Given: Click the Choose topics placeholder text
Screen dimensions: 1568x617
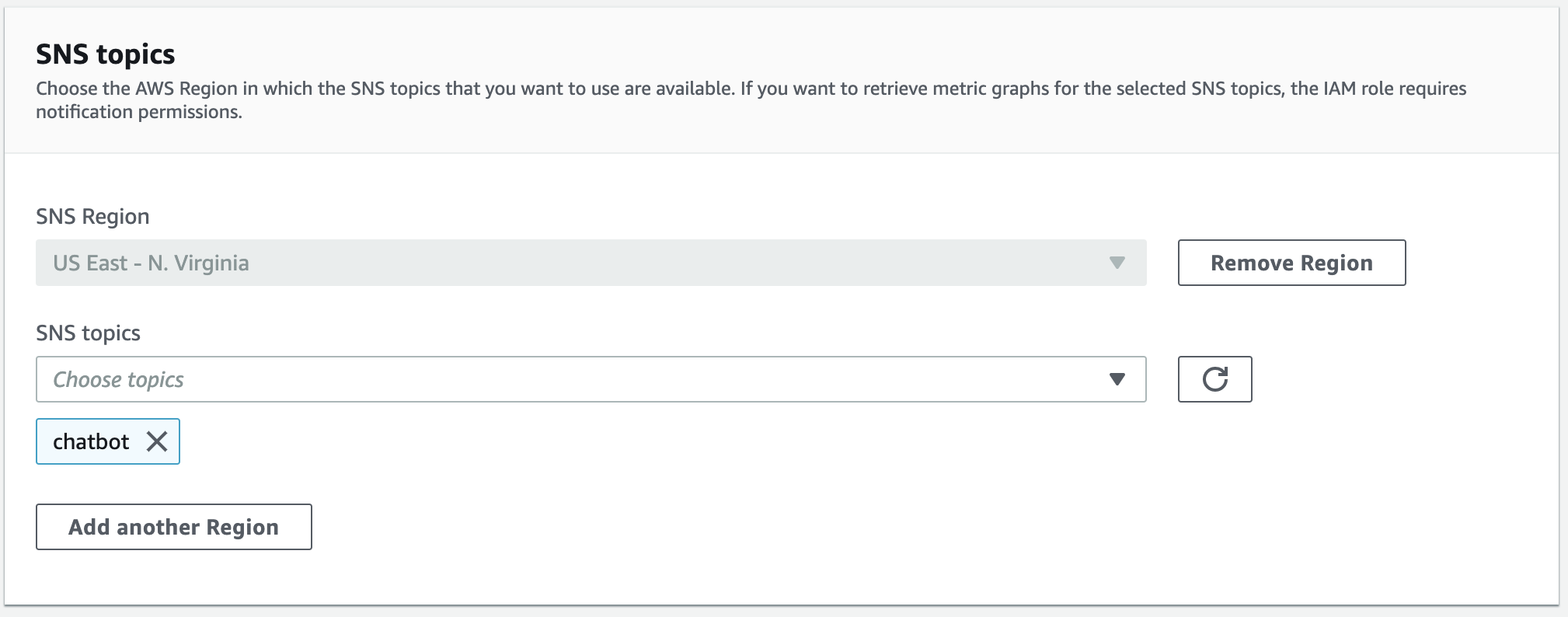Looking at the screenshot, I should click(118, 379).
